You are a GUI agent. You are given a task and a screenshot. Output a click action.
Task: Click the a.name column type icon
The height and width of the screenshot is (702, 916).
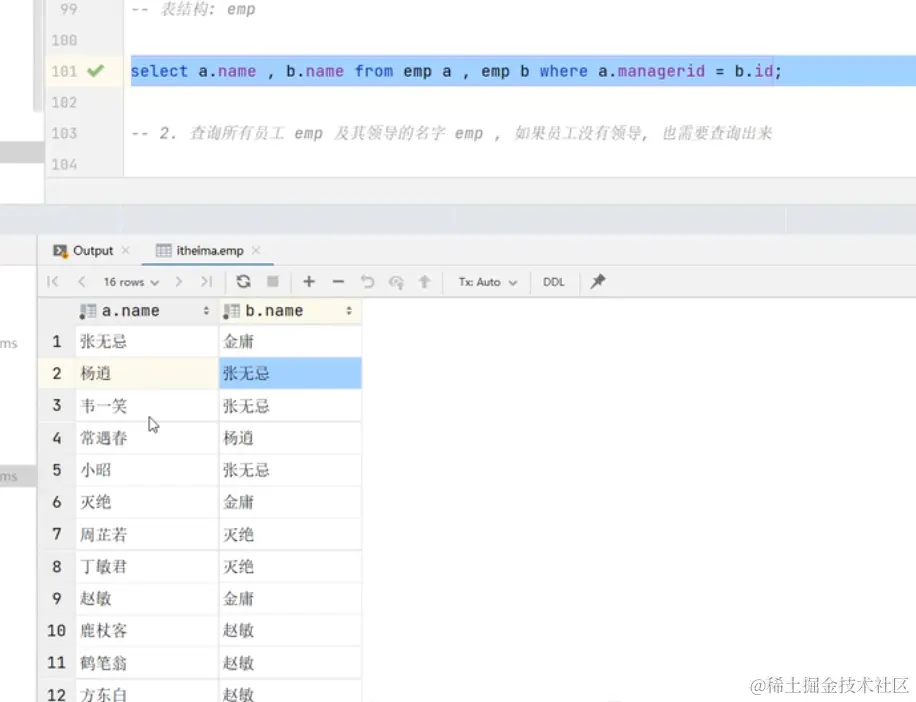pos(88,311)
